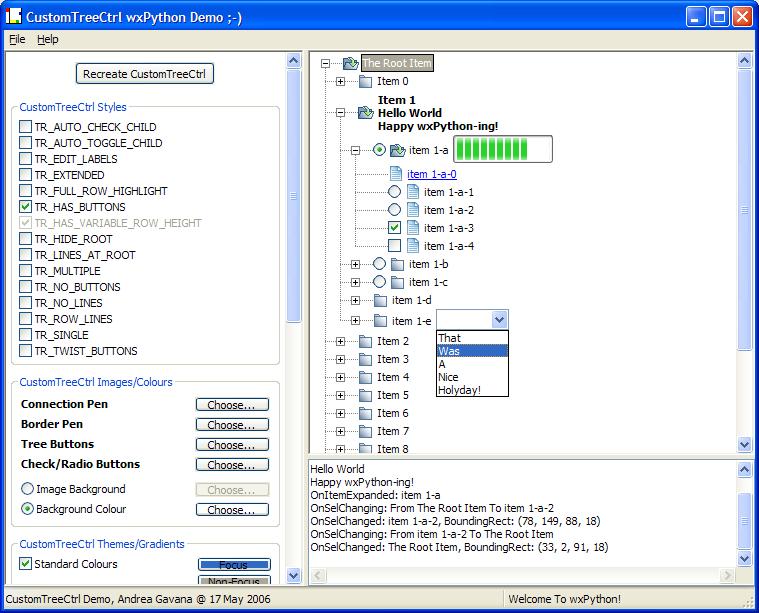Open the Help menu
759x613 pixels.
(x=48, y=39)
